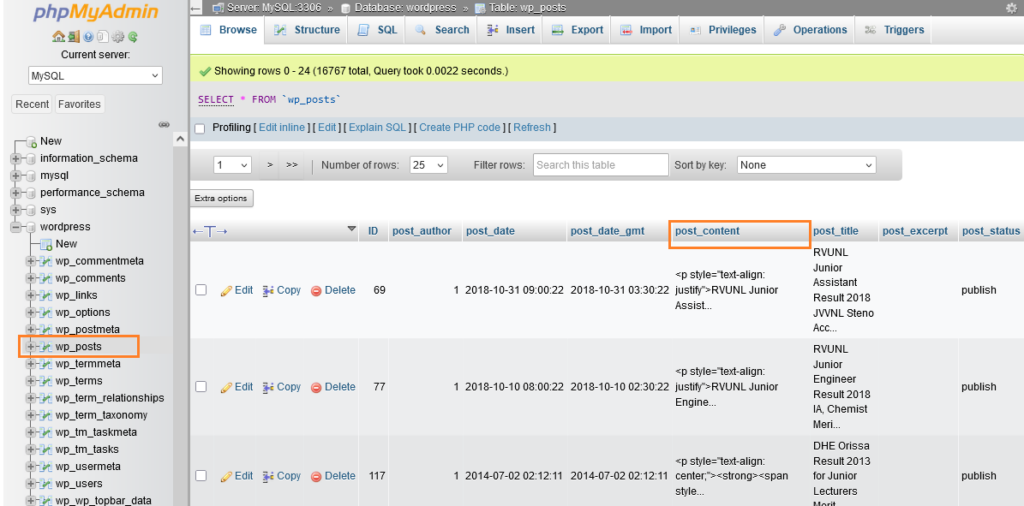1024x506 pixels.
Task: Enable the Profiling checkbox
Action: (x=200, y=129)
